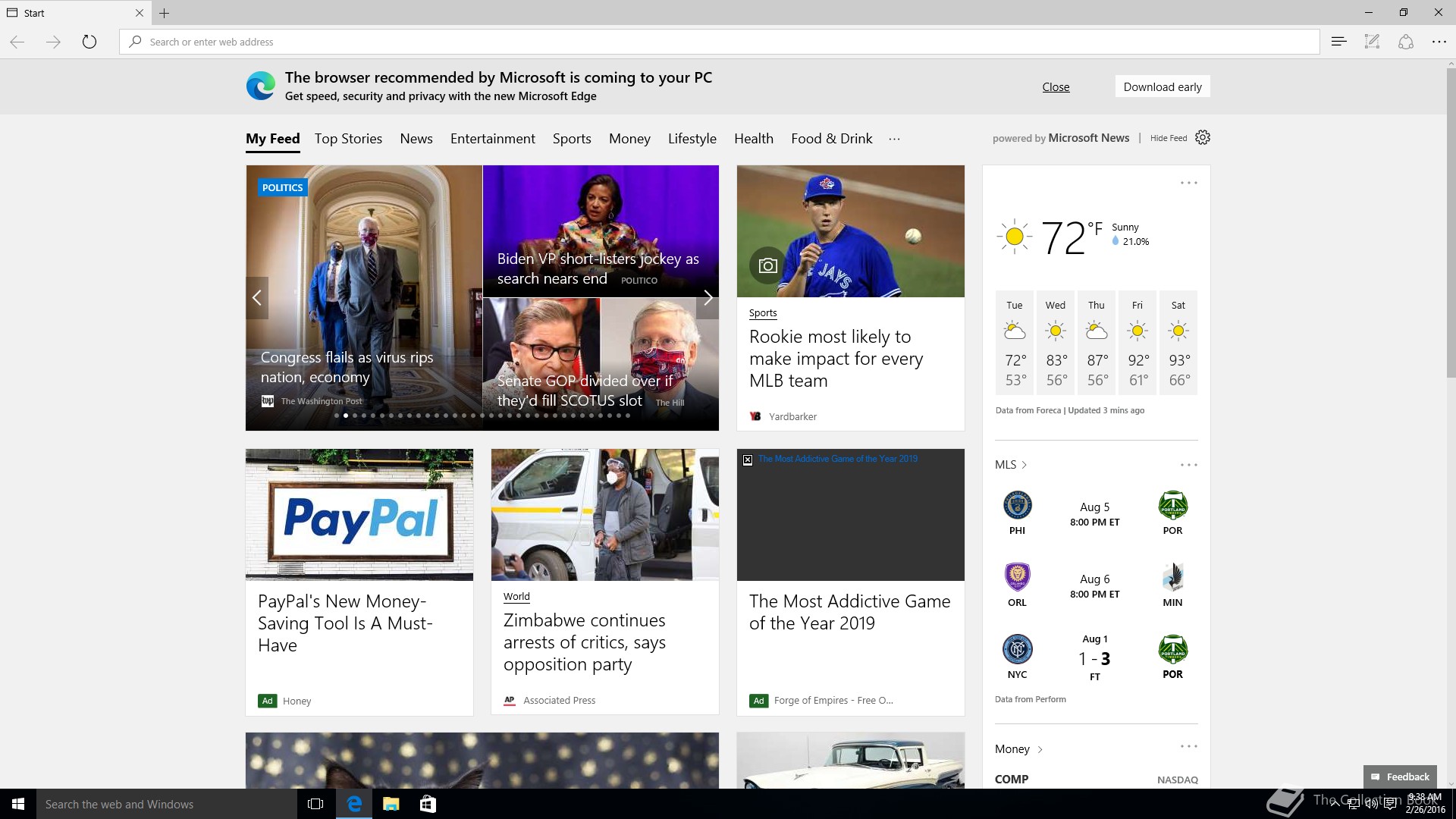Select Wednesday forecast in weather card
This screenshot has height=819, width=1456.
coord(1056,343)
